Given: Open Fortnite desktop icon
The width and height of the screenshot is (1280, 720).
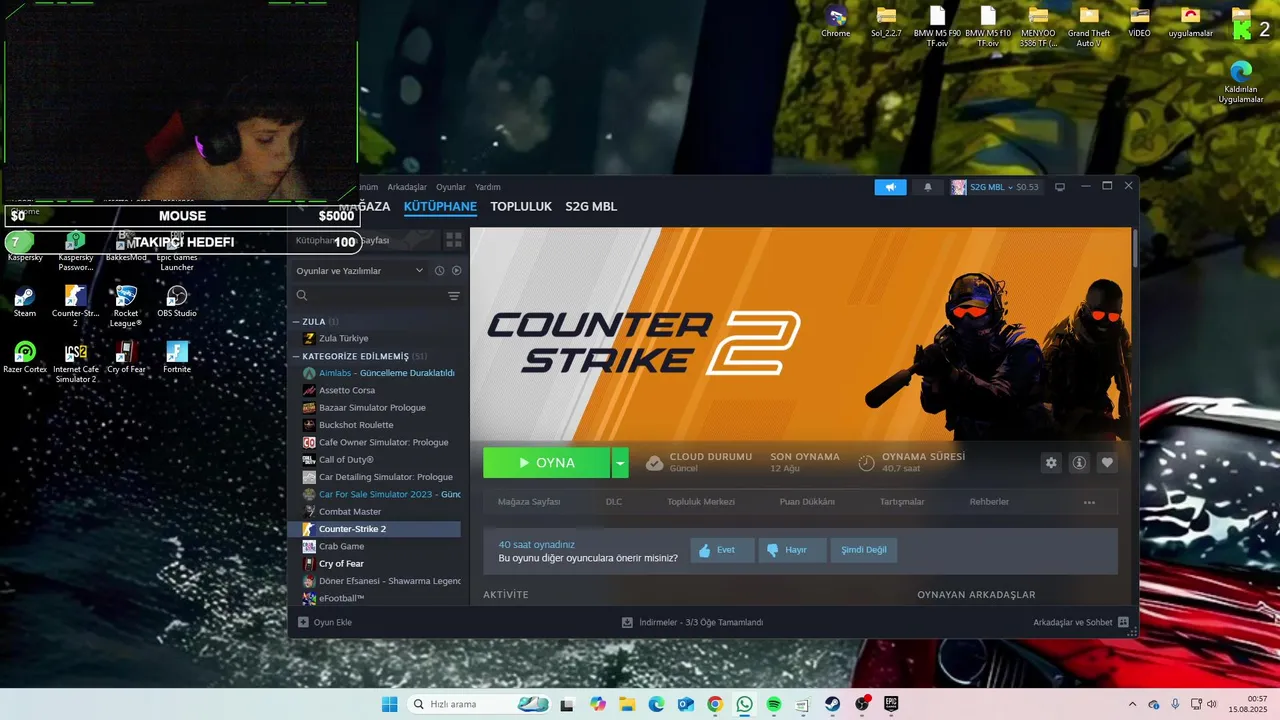Looking at the screenshot, I should pyautogui.click(x=177, y=358).
